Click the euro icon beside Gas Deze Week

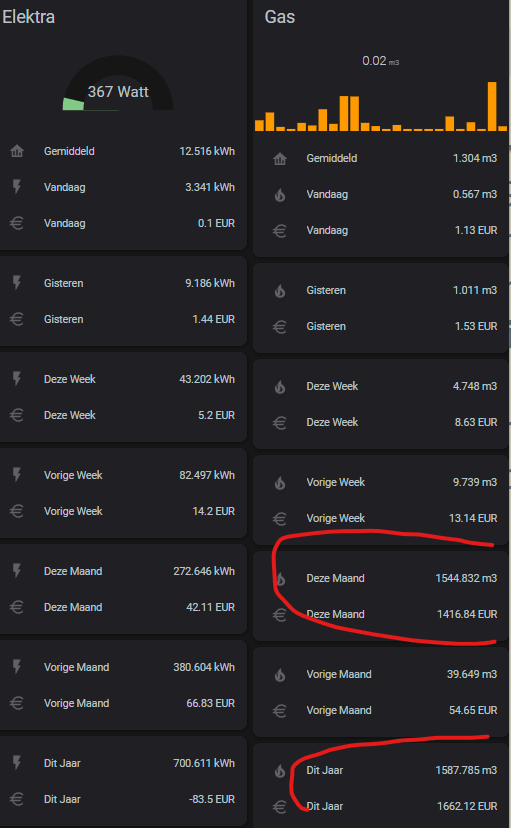(280, 422)
